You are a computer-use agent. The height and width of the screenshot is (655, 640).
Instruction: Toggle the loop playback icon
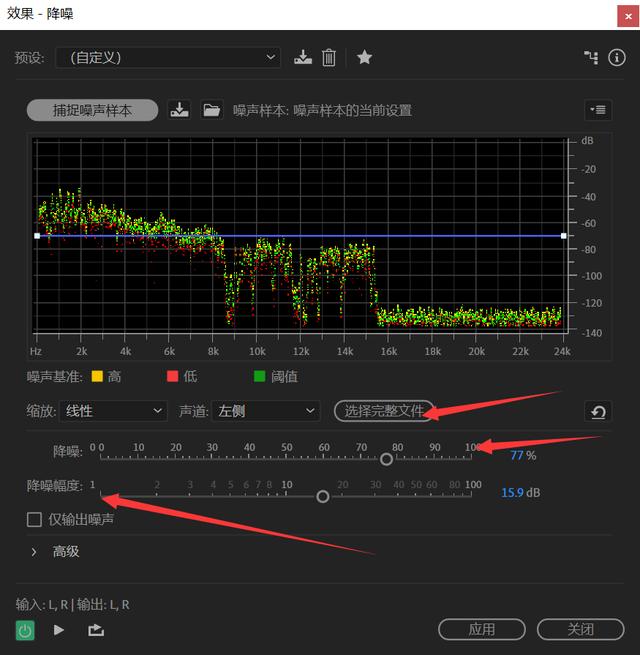[96, 630]
